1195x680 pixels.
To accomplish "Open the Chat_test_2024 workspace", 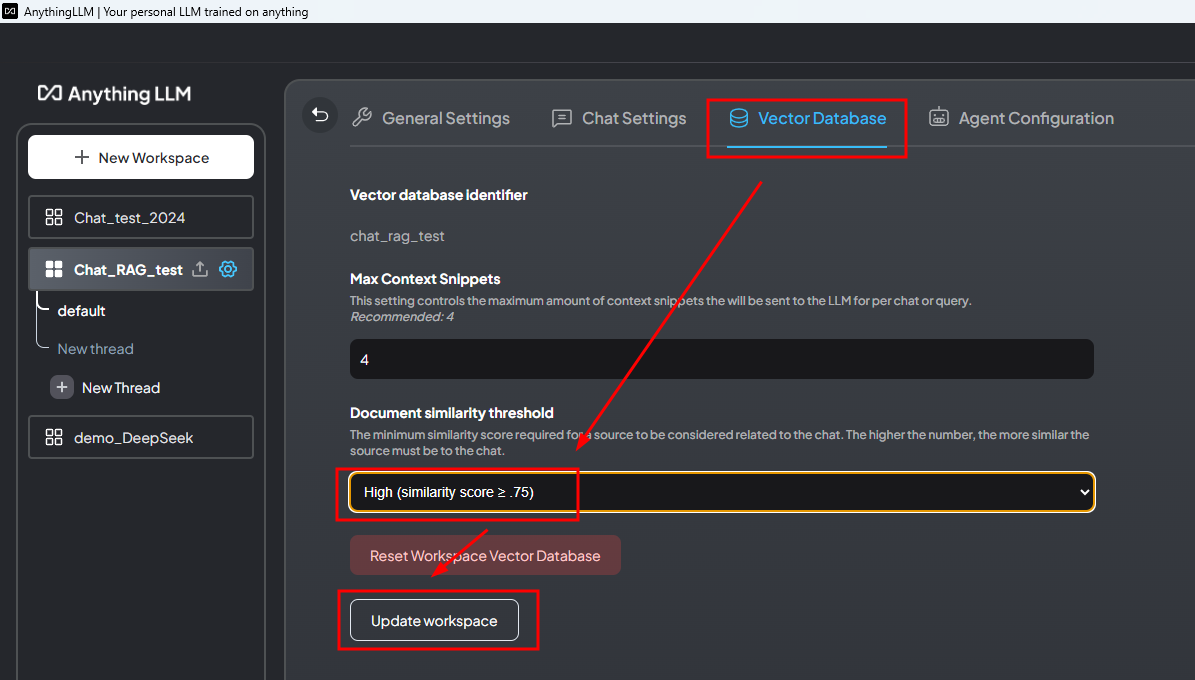I will point(141,217).
